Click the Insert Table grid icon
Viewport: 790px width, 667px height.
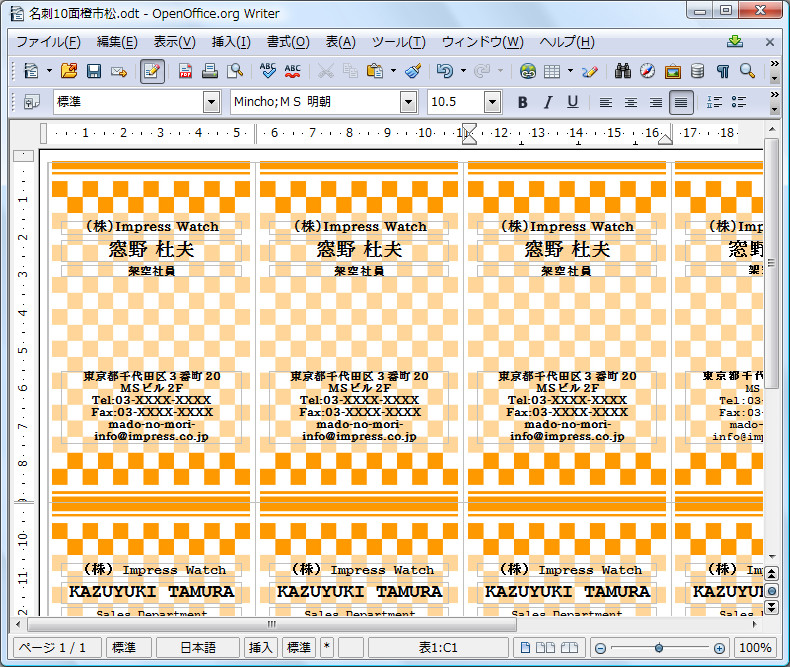[552, 71]
